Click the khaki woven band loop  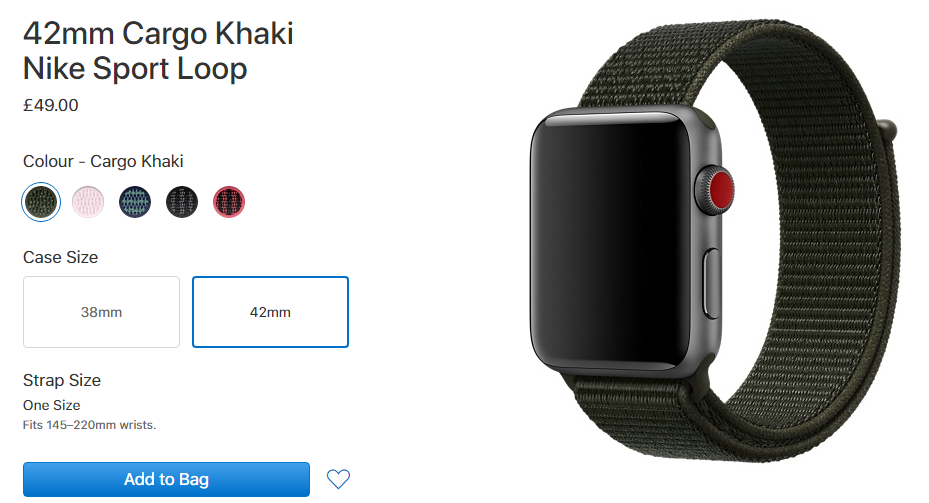(x=829, y=237)
